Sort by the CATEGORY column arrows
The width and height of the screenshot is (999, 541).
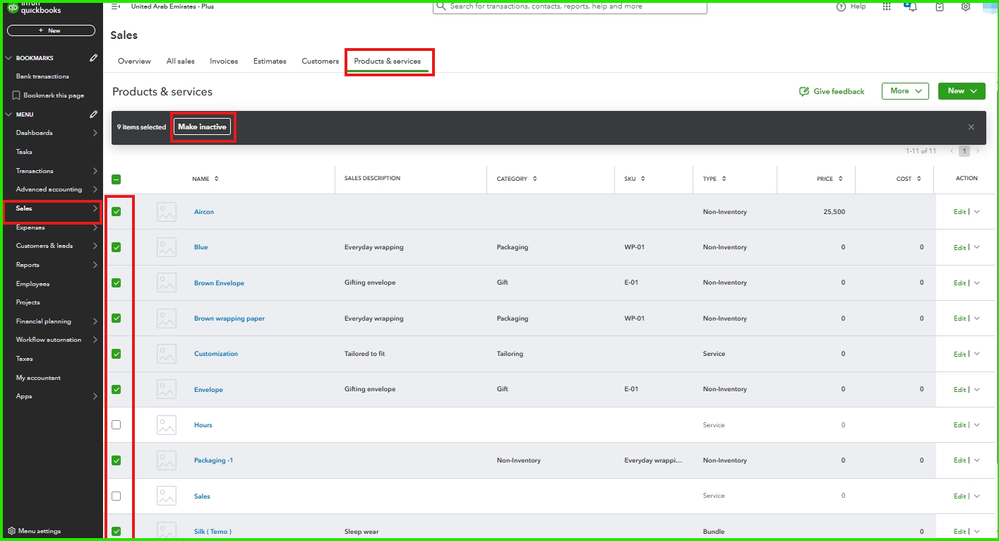tap(535, 179)
